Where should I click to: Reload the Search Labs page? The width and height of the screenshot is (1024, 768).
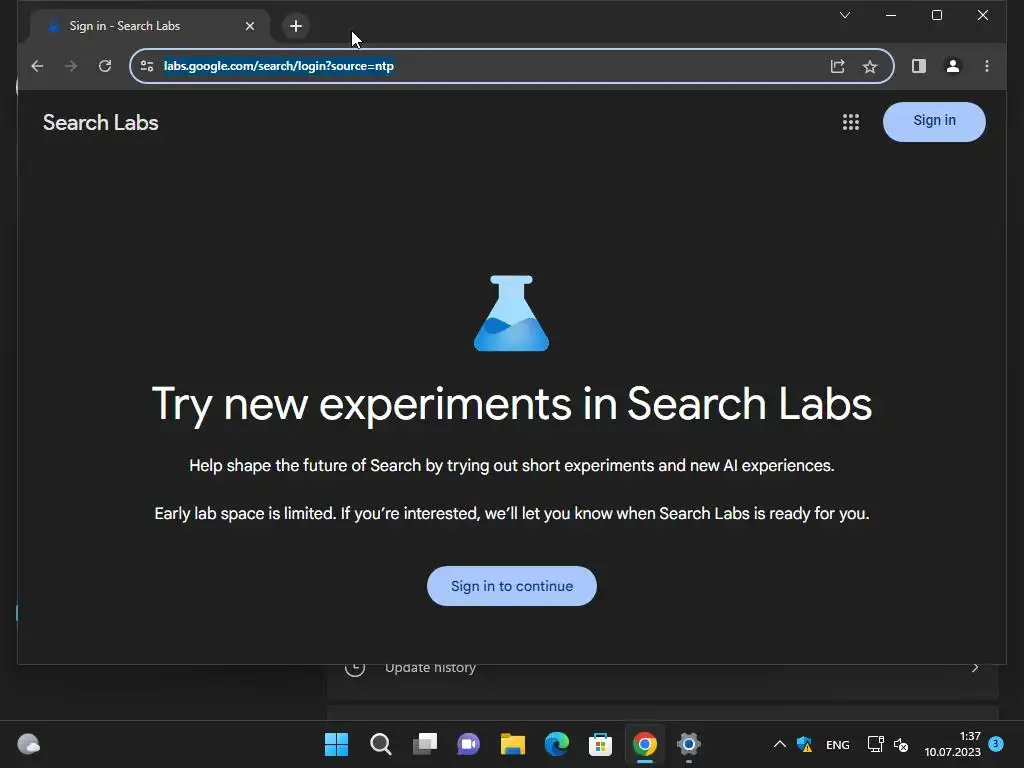(104, 66)
